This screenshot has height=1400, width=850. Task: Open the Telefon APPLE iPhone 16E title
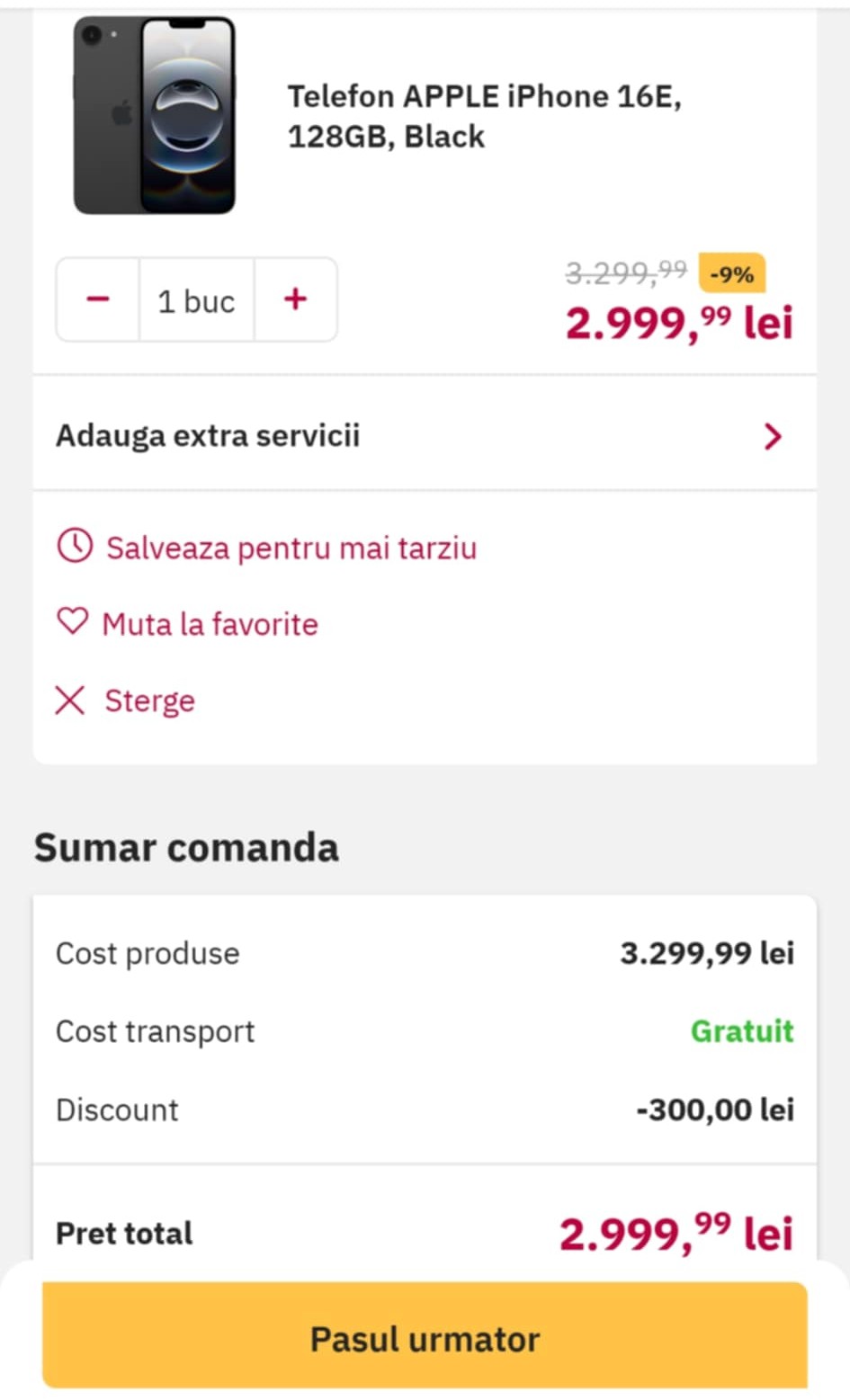pyautogui.click(x=484, y=116)
